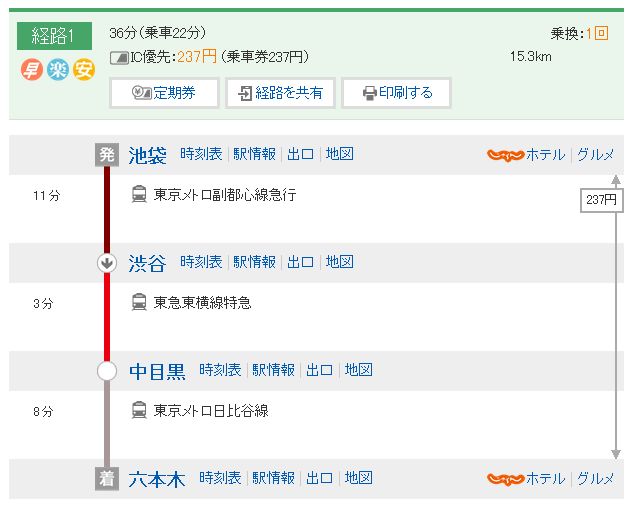632x509 pixels.
Task: Click the 安 (cheap) route badge icon
Action: [83, 71]
